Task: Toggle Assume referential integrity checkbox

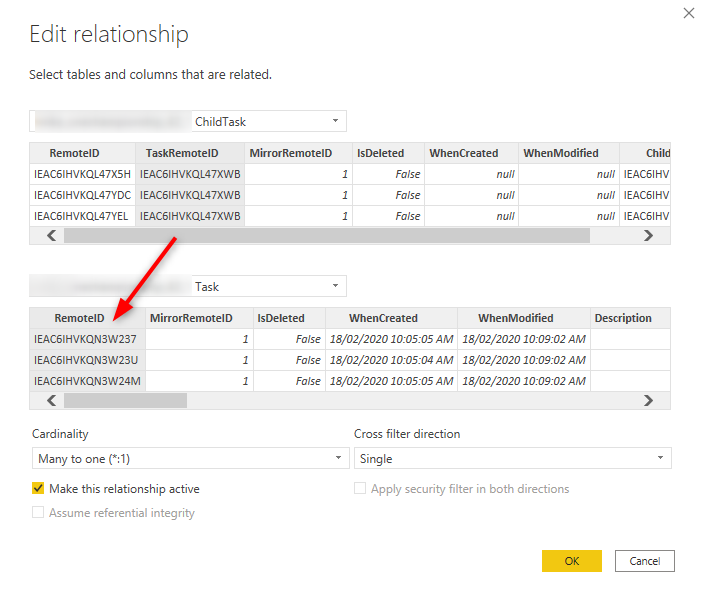Action: tap(38, 512)
